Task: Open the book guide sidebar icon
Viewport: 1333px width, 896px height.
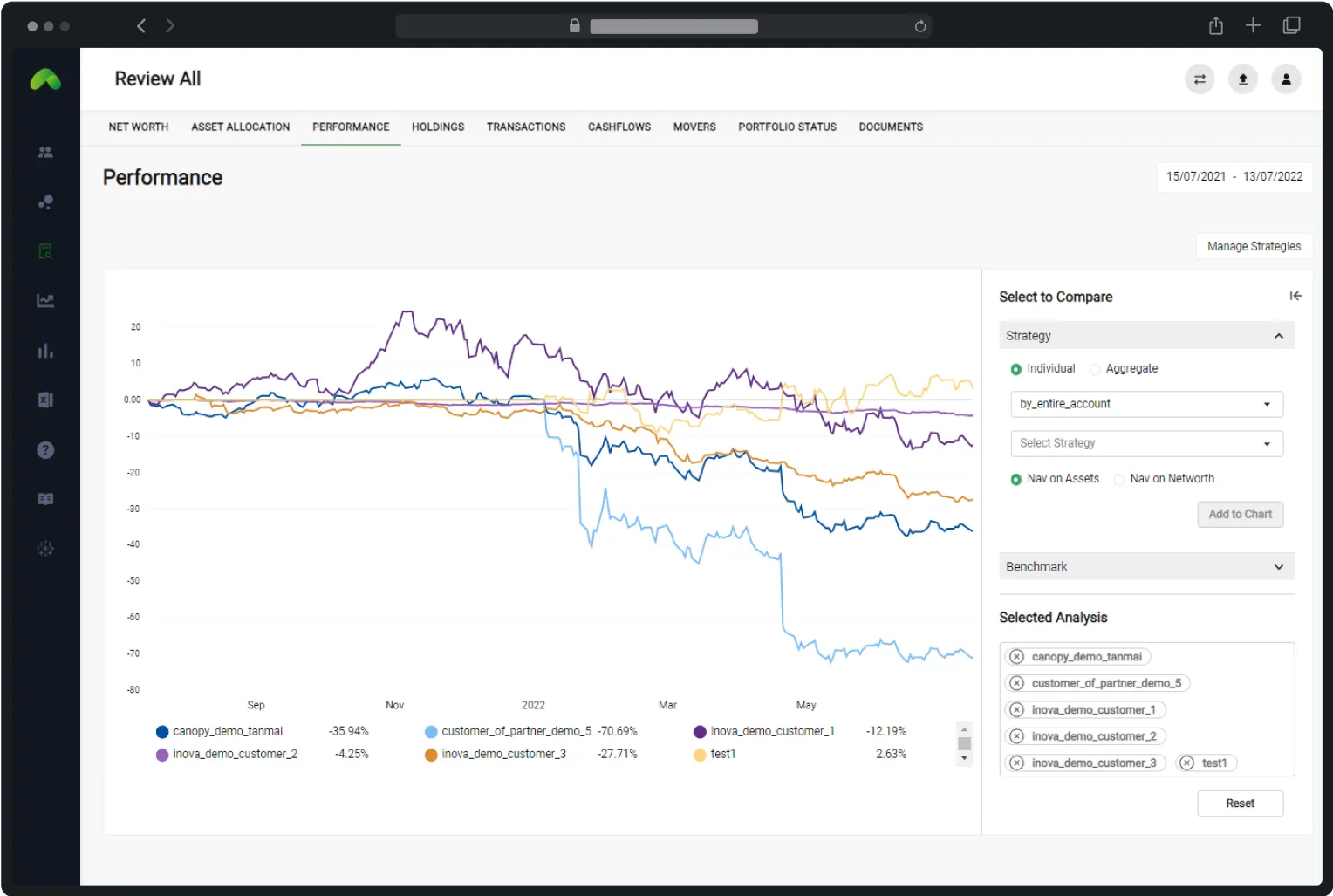Action: (45, 499)
